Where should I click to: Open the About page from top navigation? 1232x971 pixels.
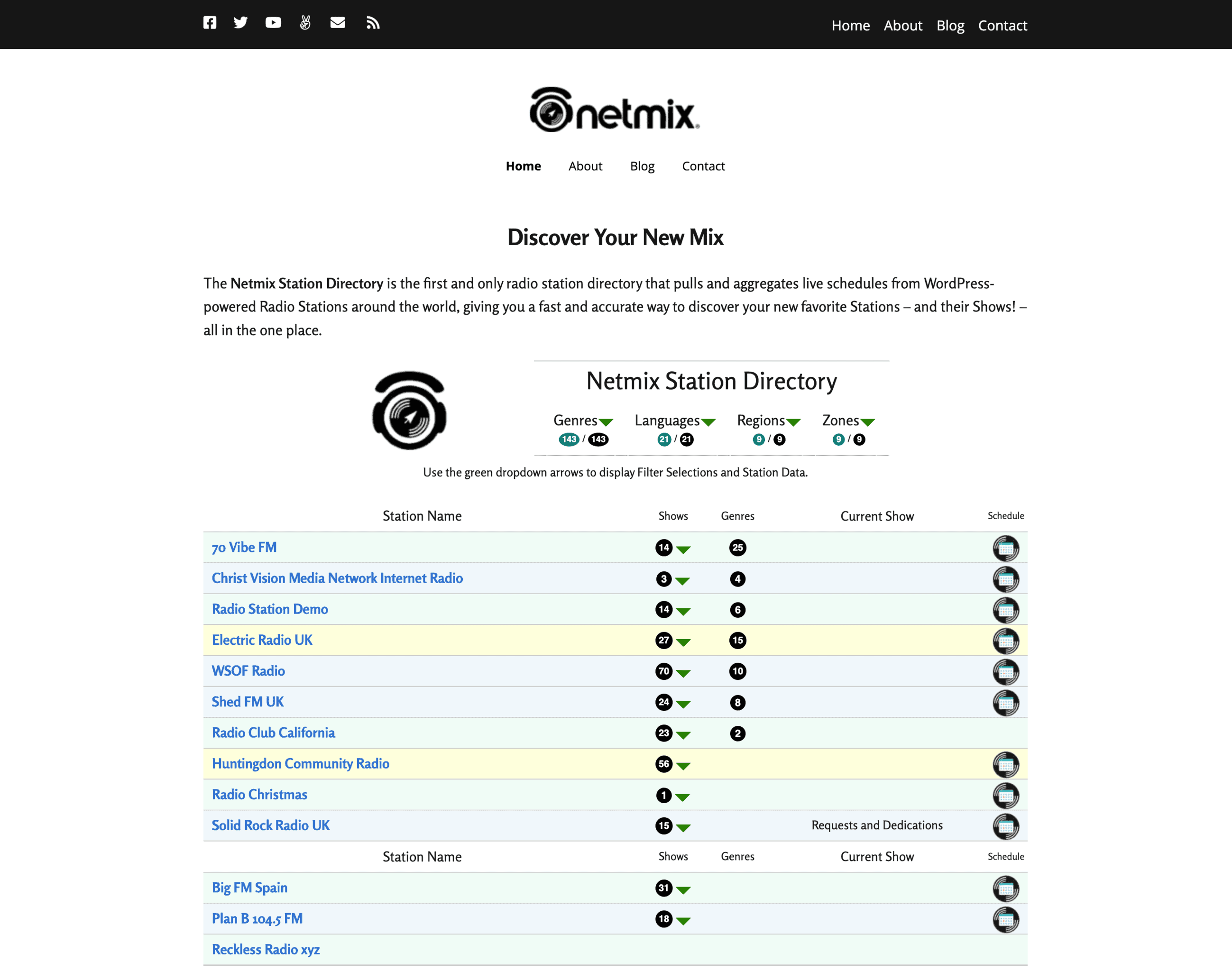pos(903,26)
